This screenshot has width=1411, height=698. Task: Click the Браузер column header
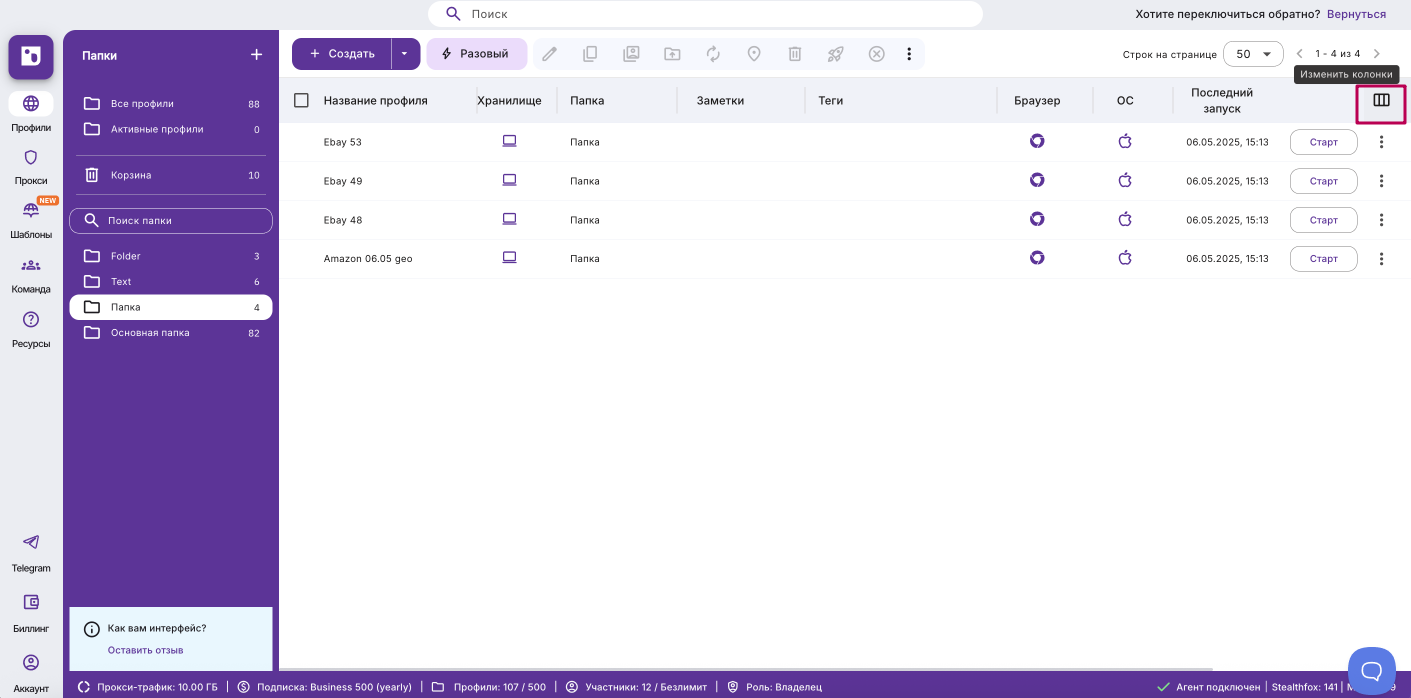pos(1037,101)
